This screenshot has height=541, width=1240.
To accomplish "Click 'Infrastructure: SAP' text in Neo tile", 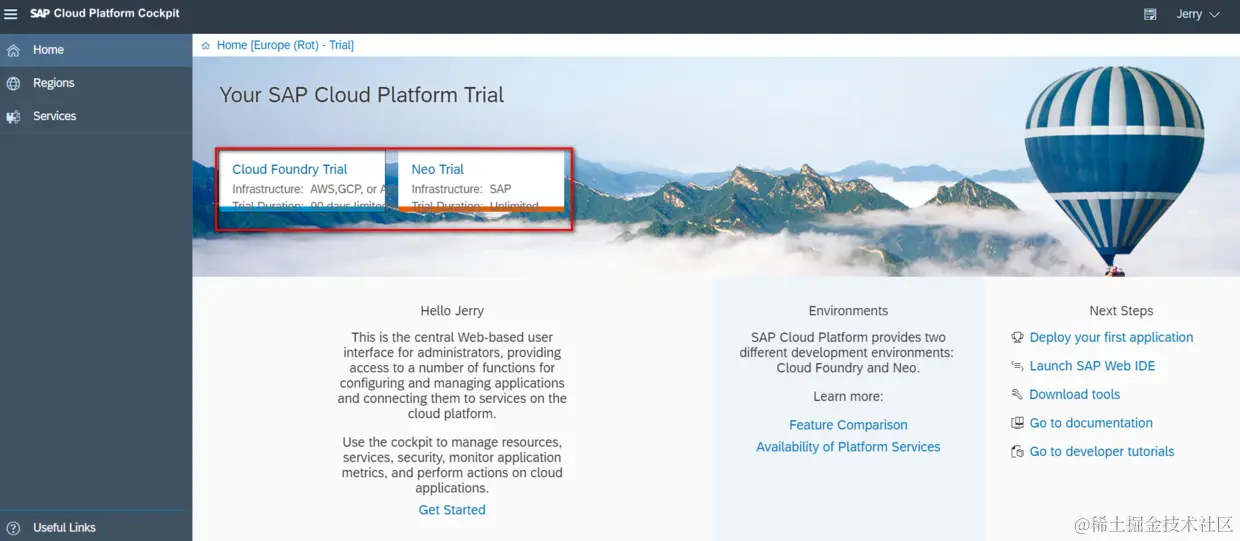I will click(461, 189).
